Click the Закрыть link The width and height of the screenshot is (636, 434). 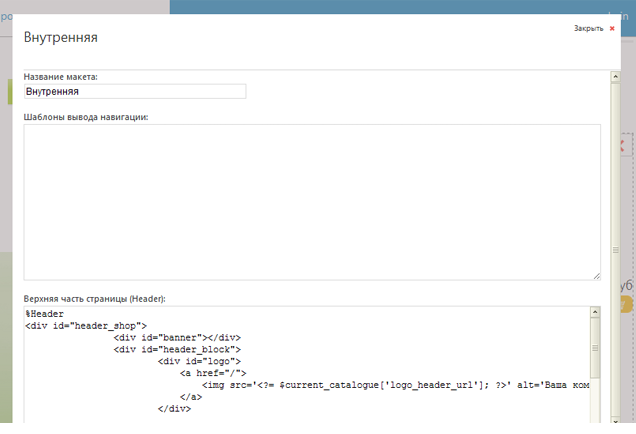588,29
